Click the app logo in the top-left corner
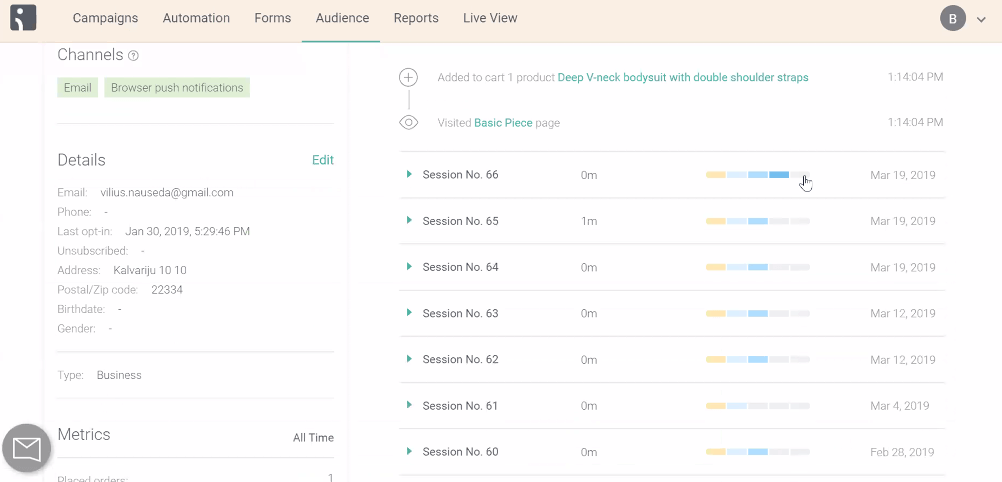Viewport: 1002px width, 482px height. (23, 18)
